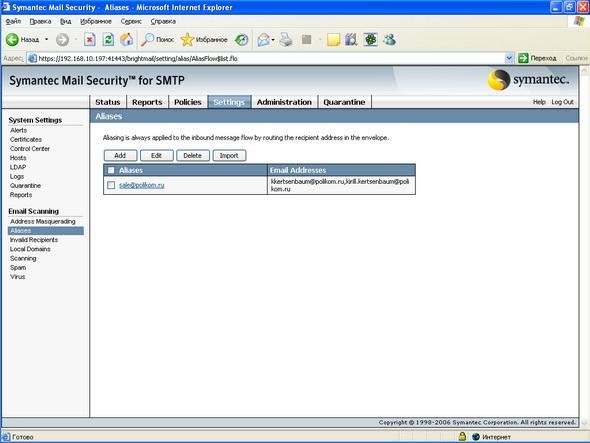This screenshot has height=443, width=590.
Task: Open the sale@polikom.ru alias link
Action: pos(142,185)
